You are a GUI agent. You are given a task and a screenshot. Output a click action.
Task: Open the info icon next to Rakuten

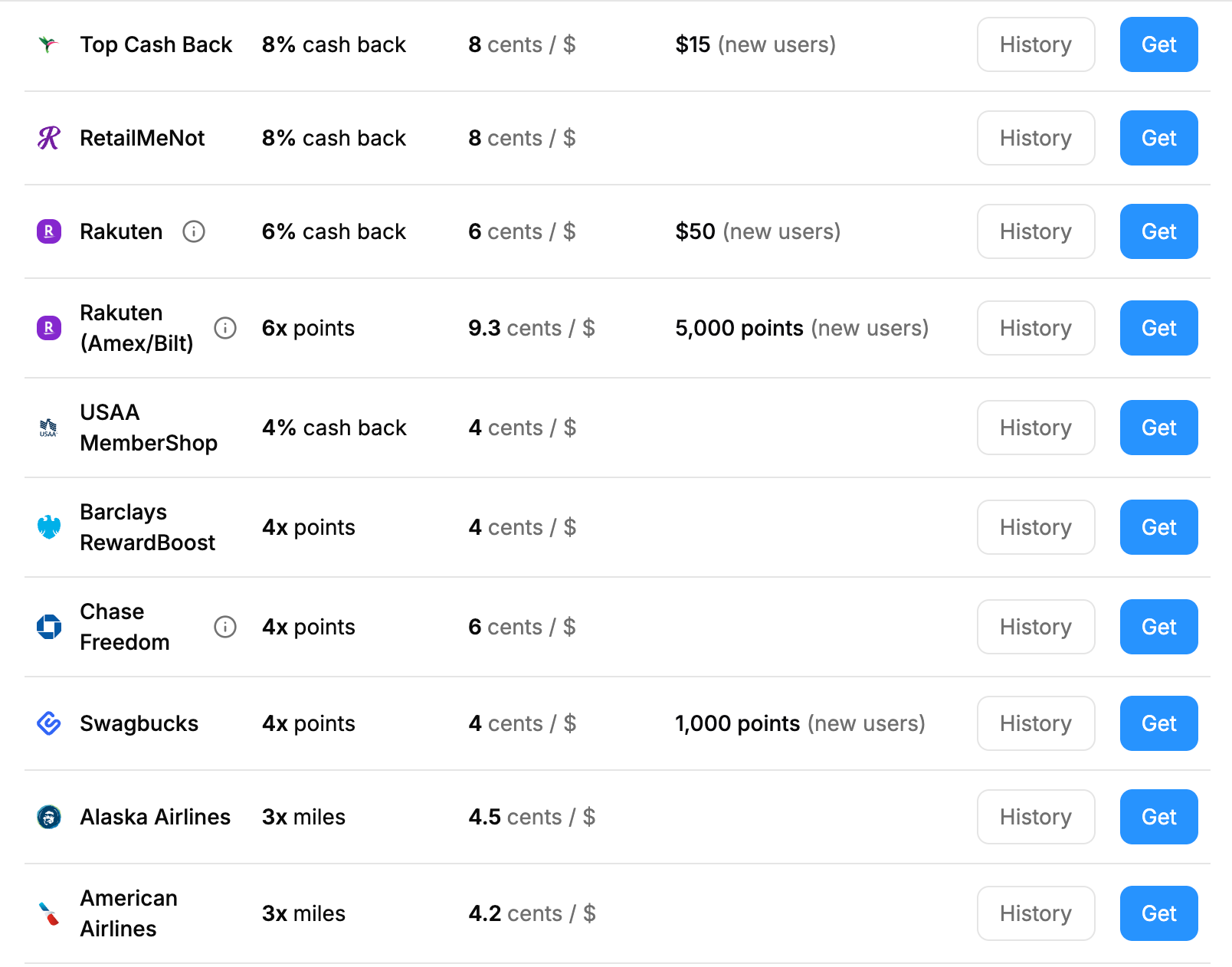click(194, 231)
